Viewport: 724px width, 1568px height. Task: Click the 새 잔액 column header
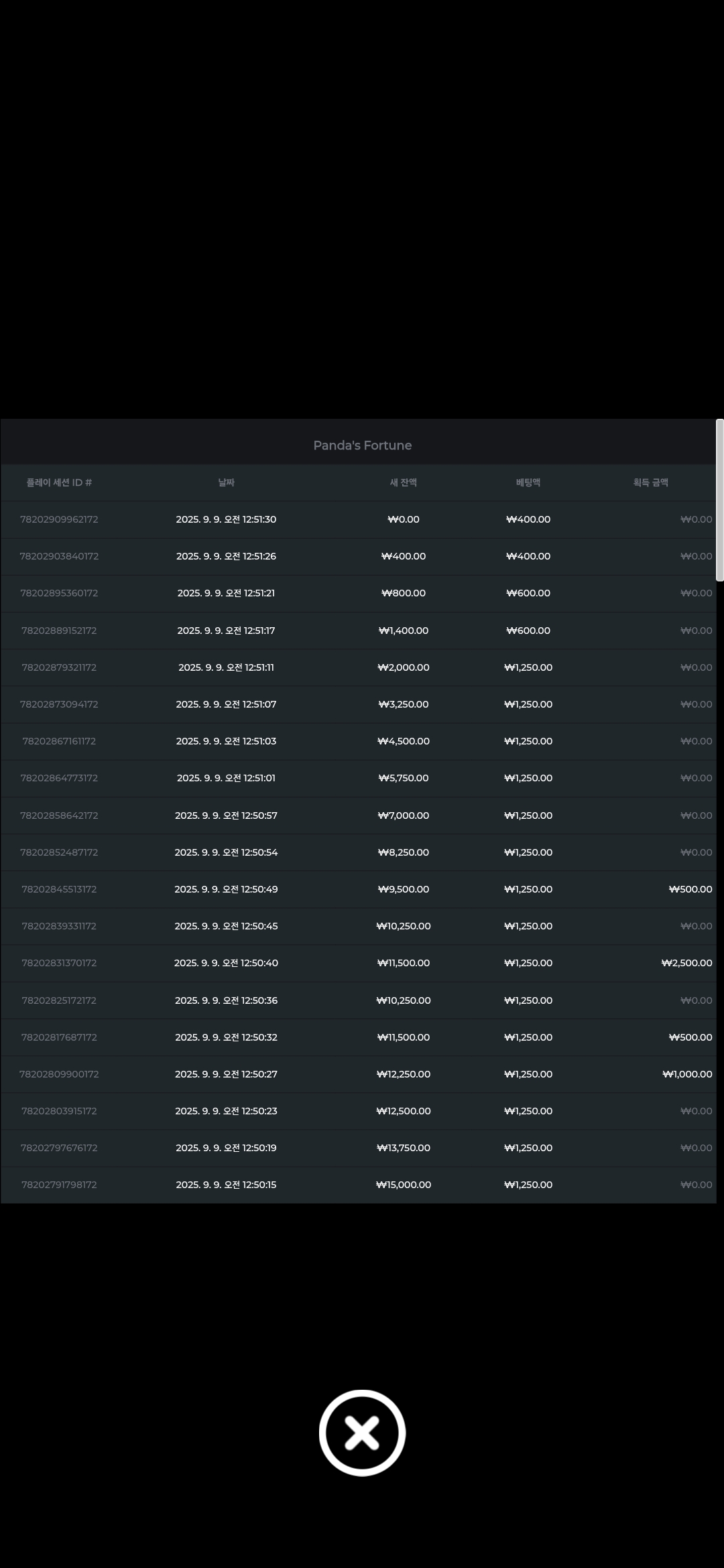pyautogui.click(x=404, y=482)
